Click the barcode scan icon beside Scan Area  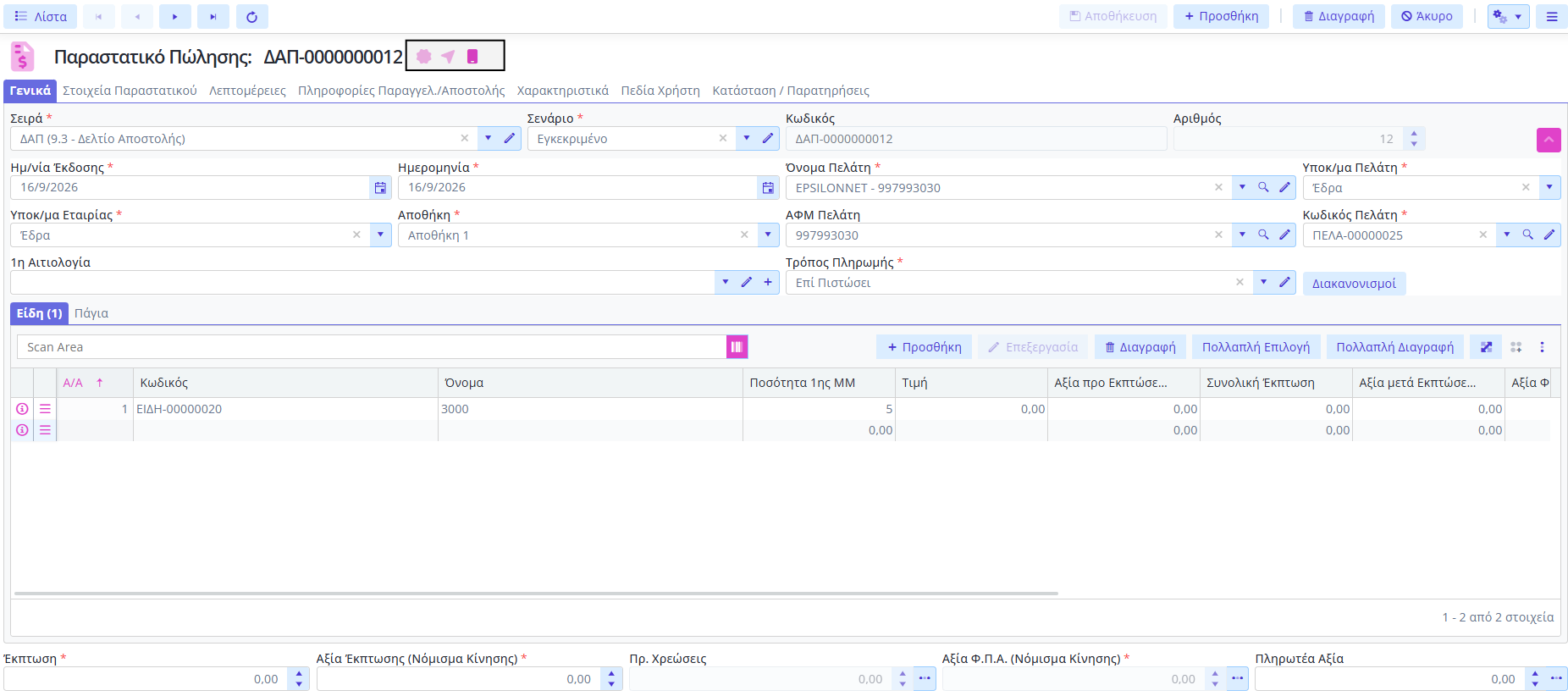[737, 346]
